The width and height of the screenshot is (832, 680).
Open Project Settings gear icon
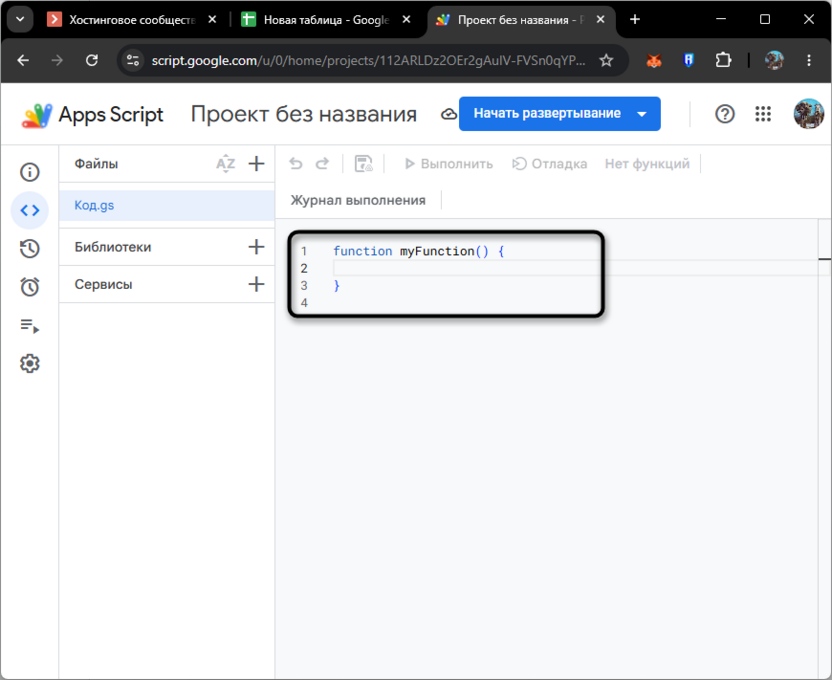point(30,363)
